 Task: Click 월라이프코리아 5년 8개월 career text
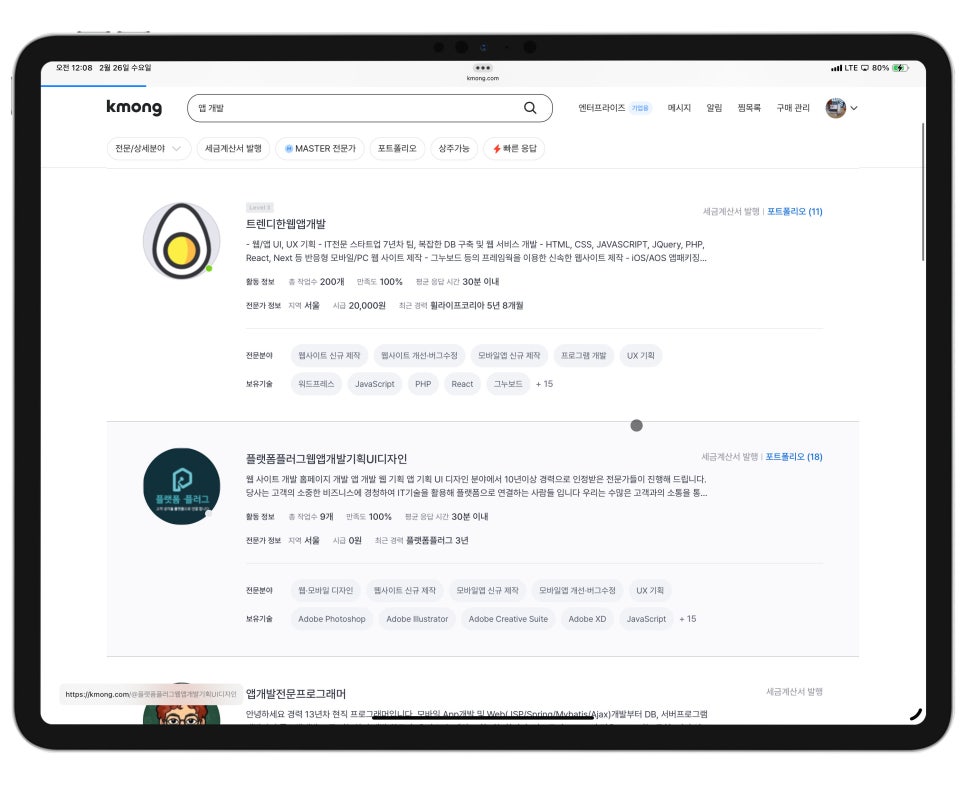click(x=476, y=305)
